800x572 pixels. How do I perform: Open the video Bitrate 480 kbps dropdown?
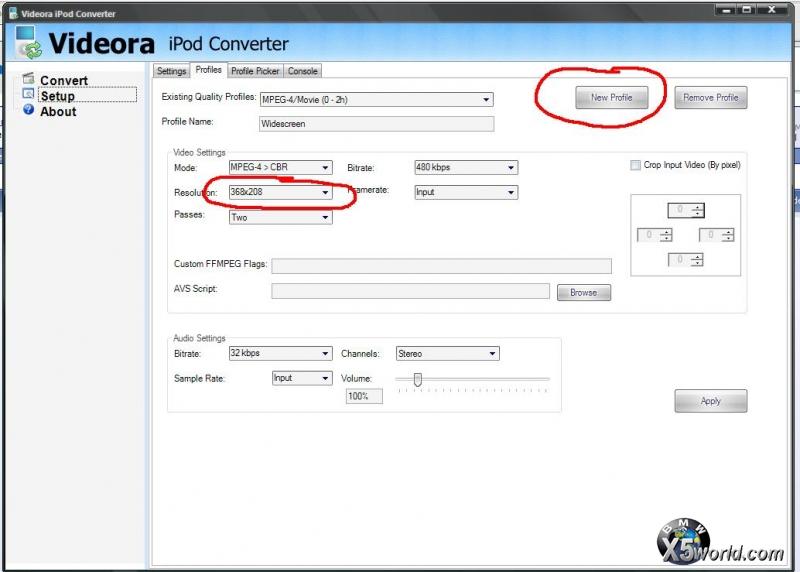pyautogui.click(x=466, y=167)
